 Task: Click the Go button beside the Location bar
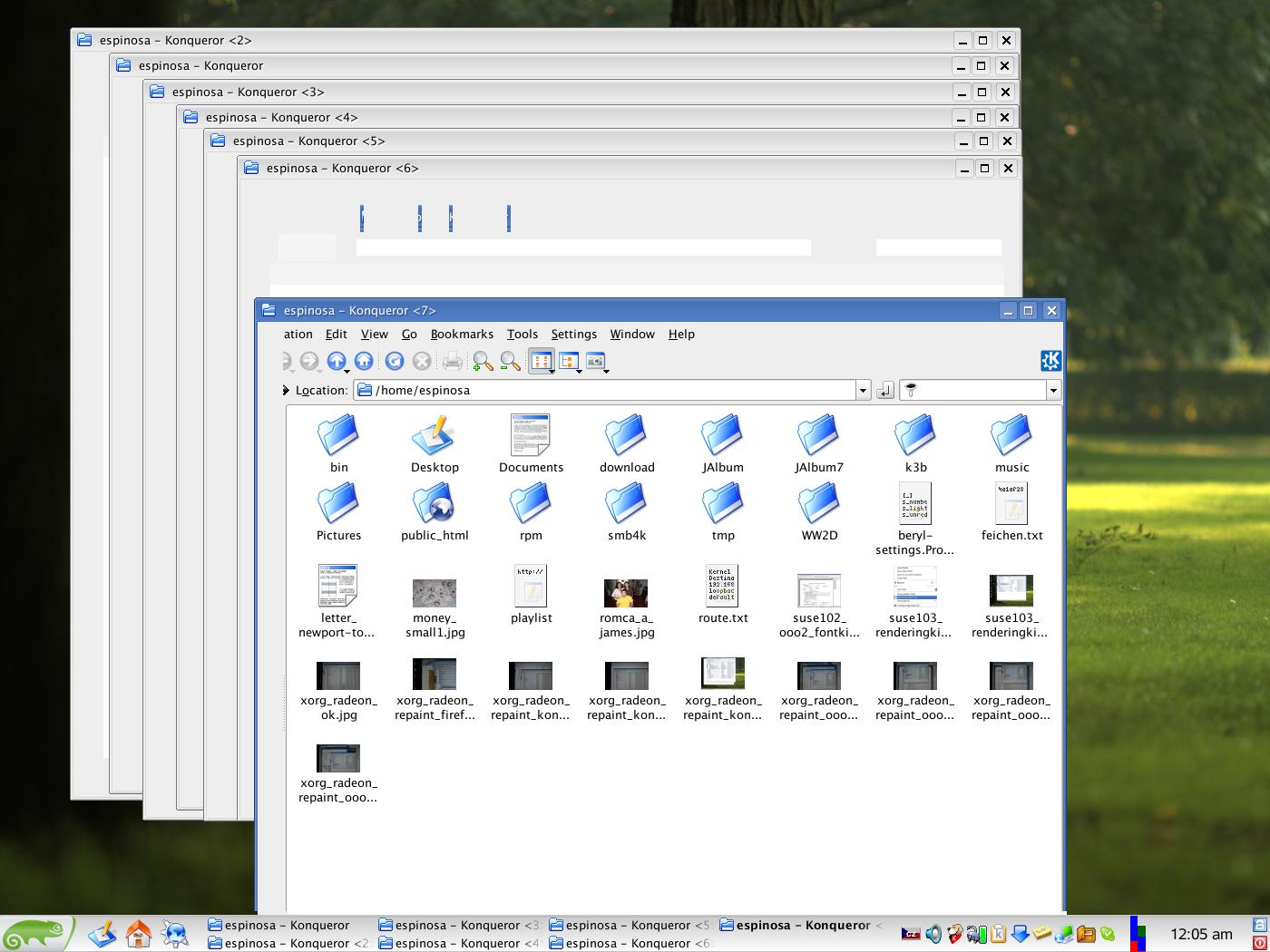pos(885,390)
